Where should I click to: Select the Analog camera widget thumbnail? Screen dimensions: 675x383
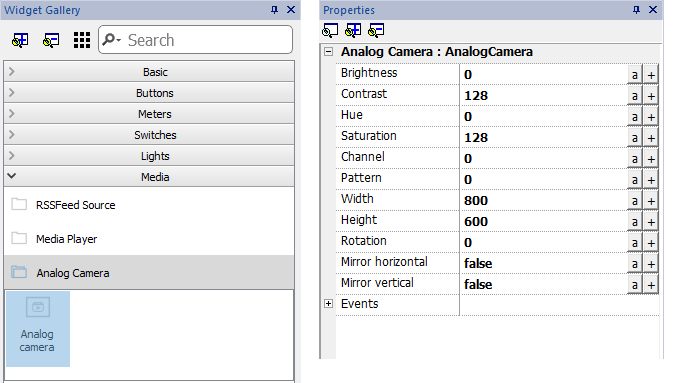pyautogui.click(x=37, y=329)
